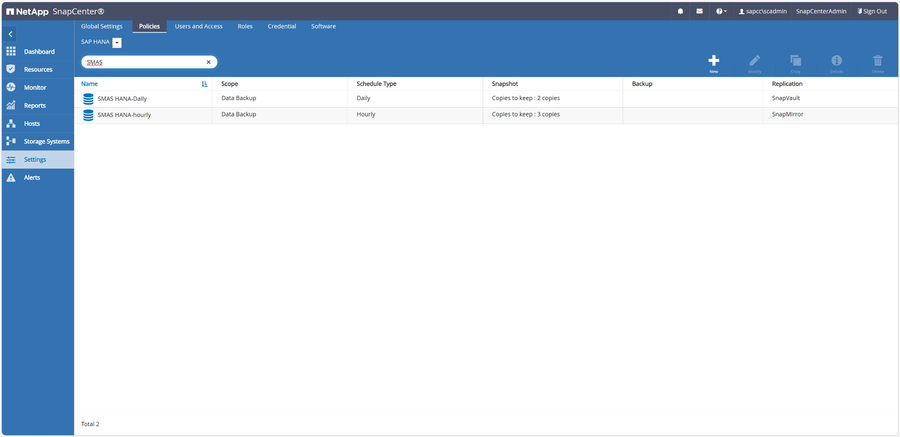The height and width of the screenshot is (437, 900).
Task: Click the Snapshot column header
Action: coord(505,84)
